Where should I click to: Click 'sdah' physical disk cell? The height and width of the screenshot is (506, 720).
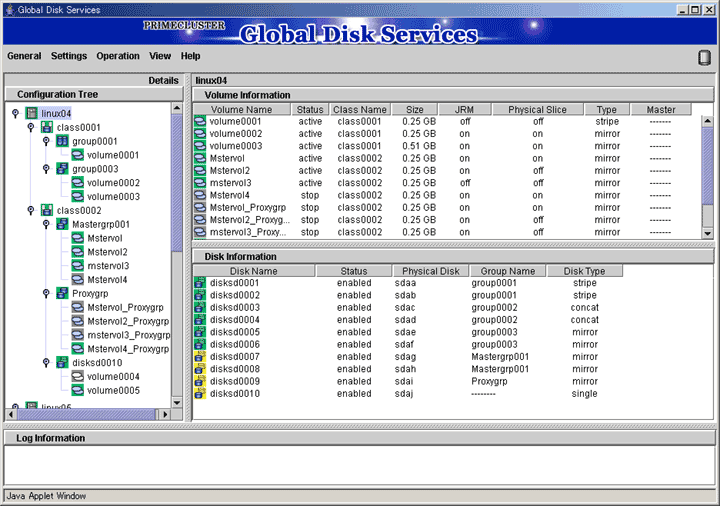[405, 369]
